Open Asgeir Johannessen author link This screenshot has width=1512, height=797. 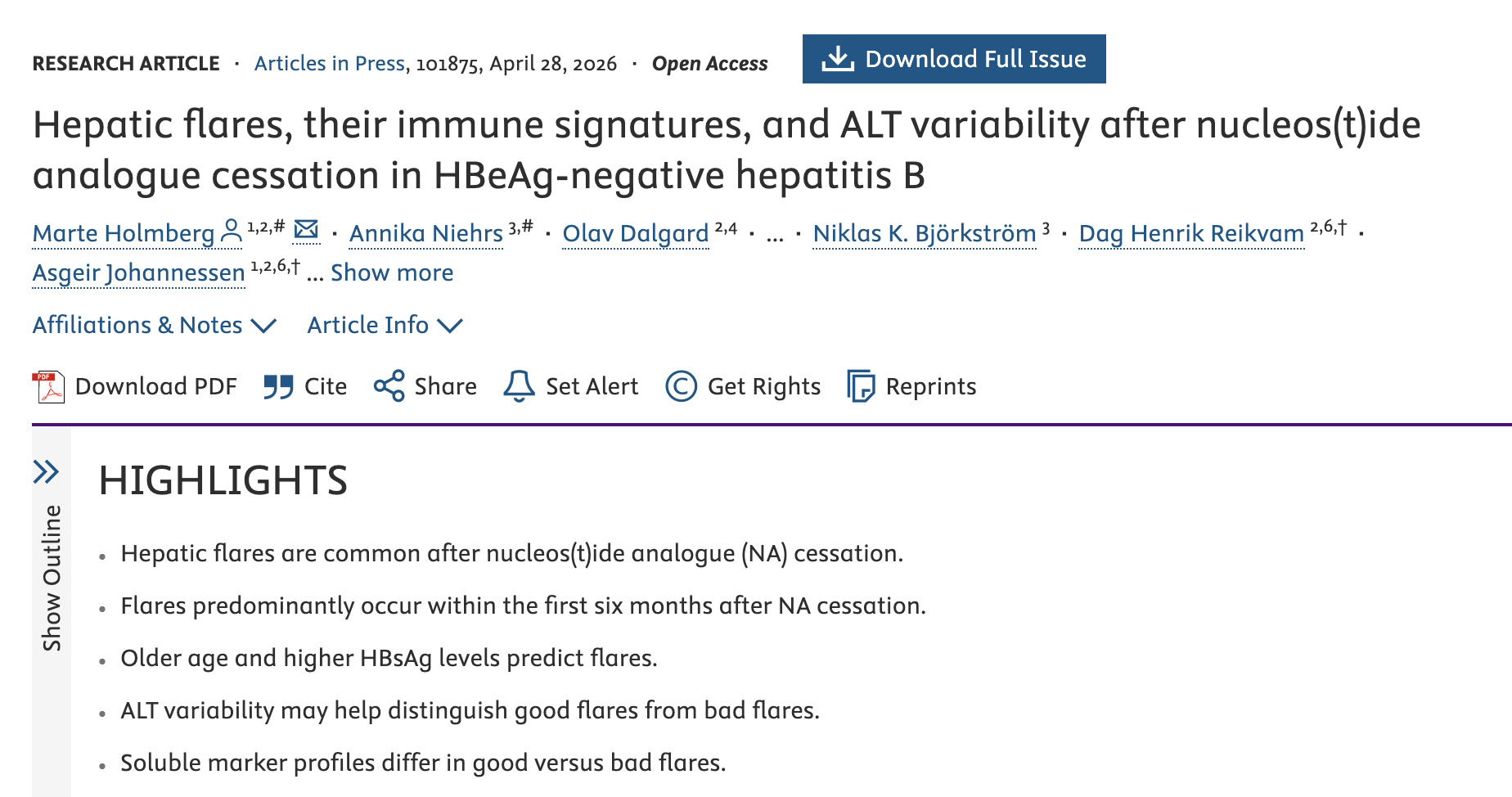(139, 272)
